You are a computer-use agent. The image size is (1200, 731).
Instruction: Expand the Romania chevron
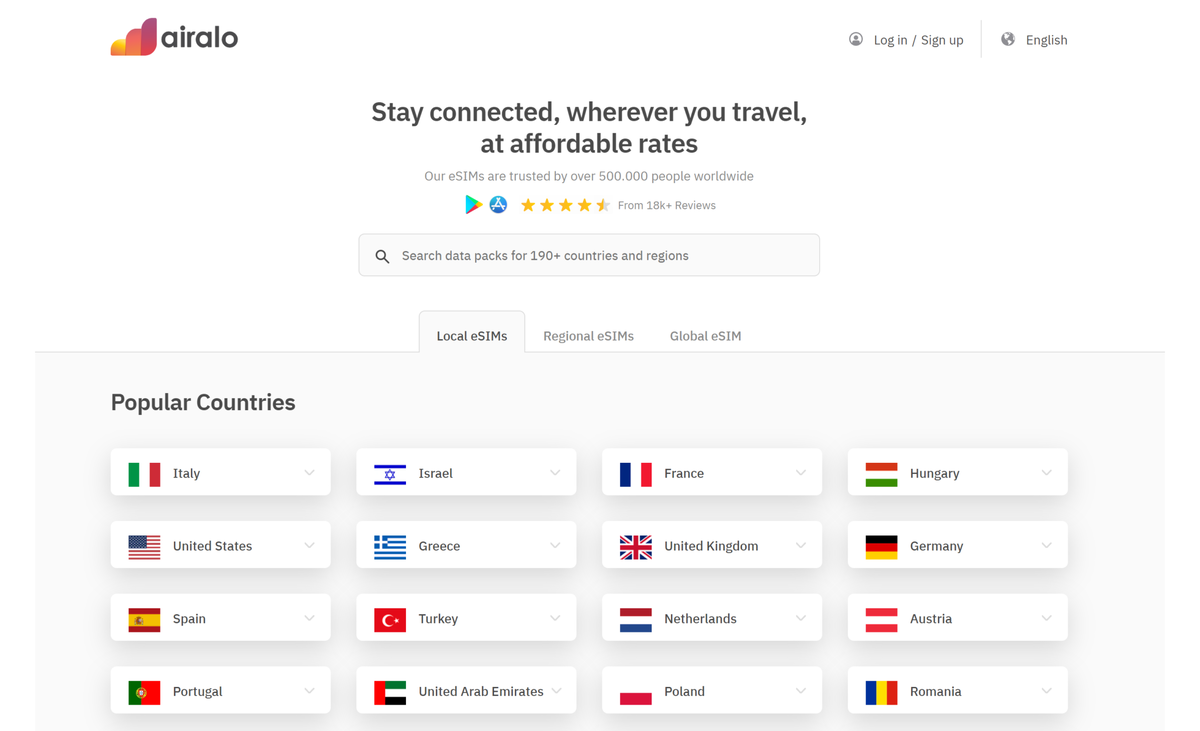point(1046,691)
